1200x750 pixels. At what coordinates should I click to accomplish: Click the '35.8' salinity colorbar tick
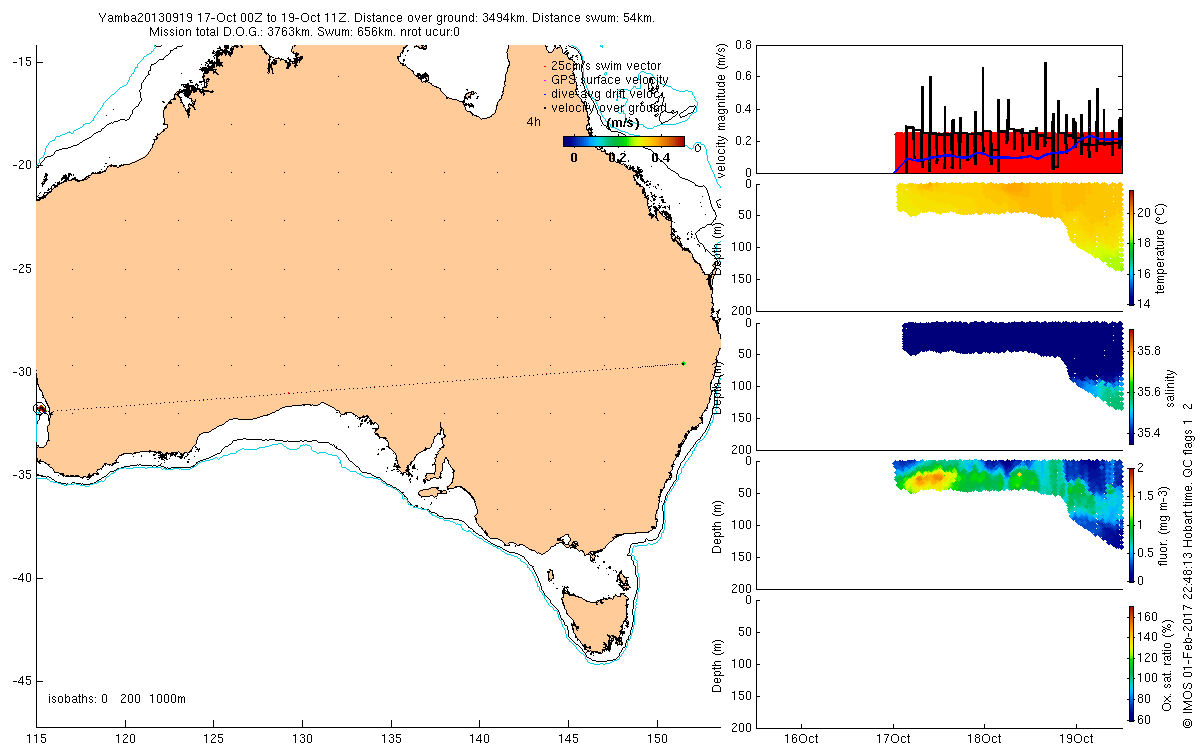click(1150, 350)
